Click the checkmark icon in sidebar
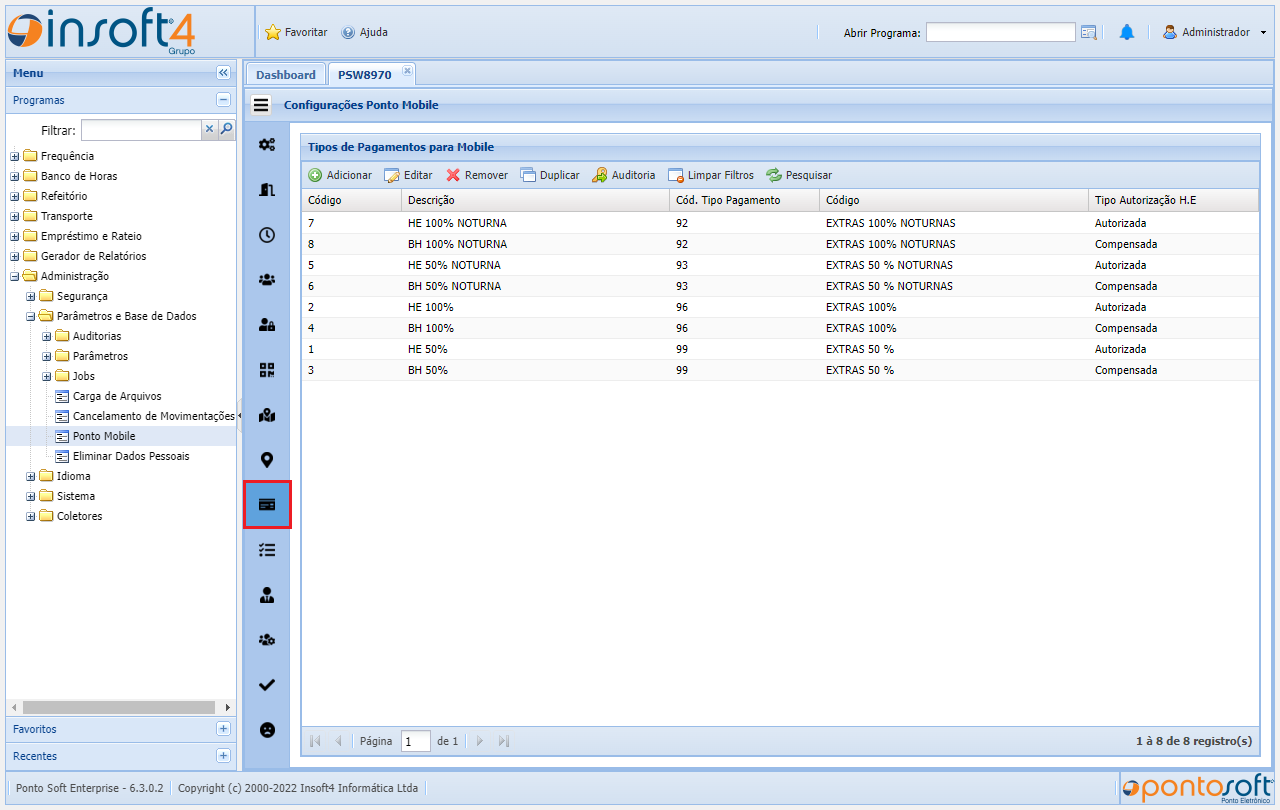1280x810 pixels. [267, 685]
